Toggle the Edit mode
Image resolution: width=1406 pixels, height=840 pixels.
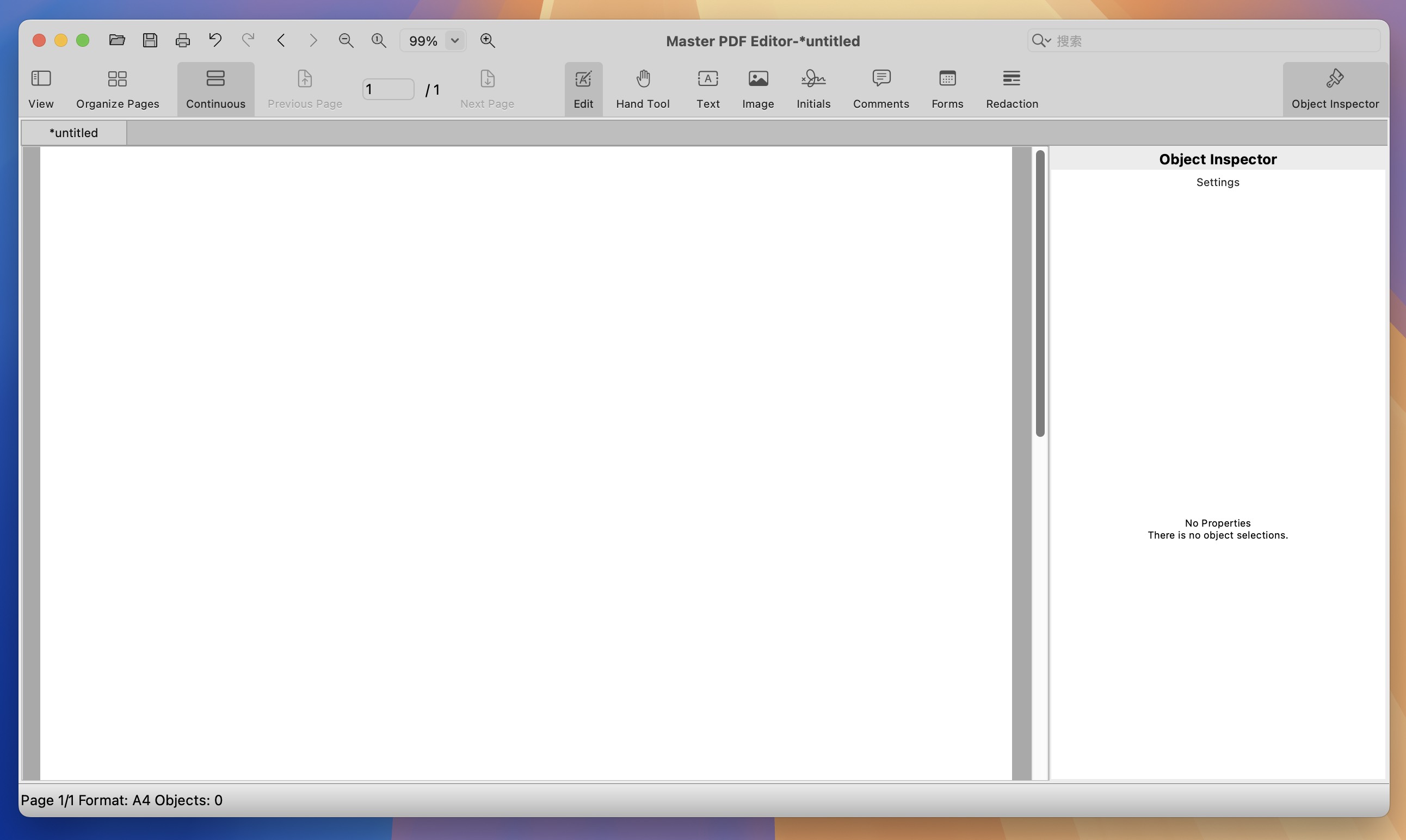(583, 88)
